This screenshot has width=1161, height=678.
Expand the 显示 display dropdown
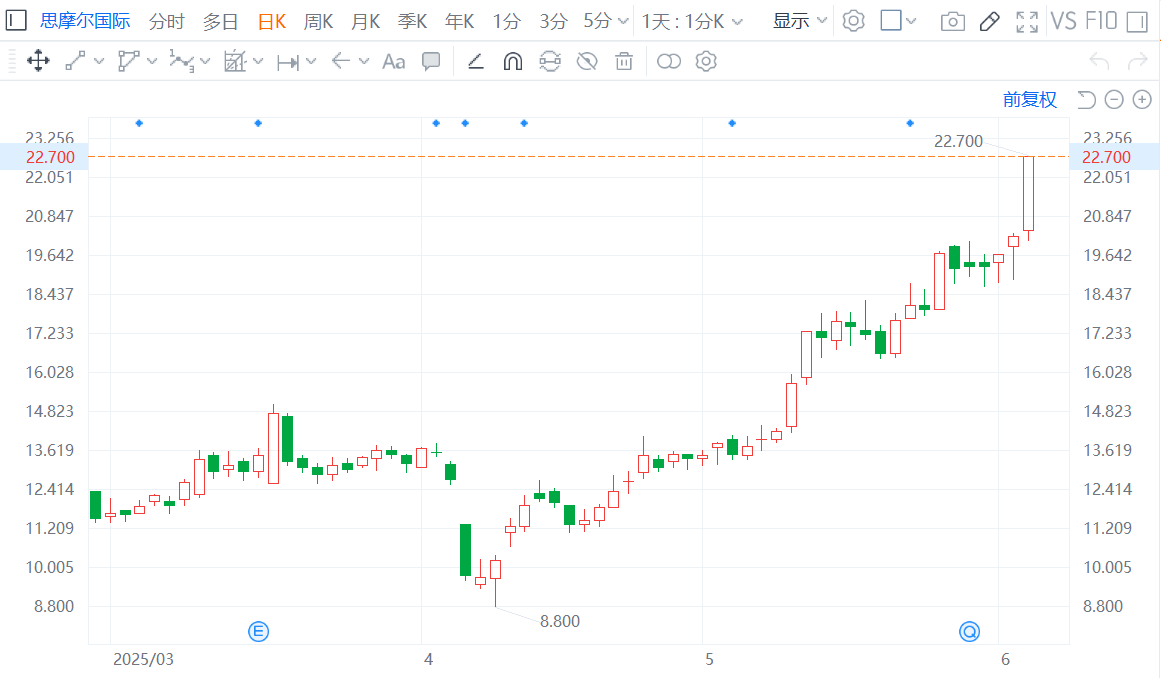click(800, 21)
